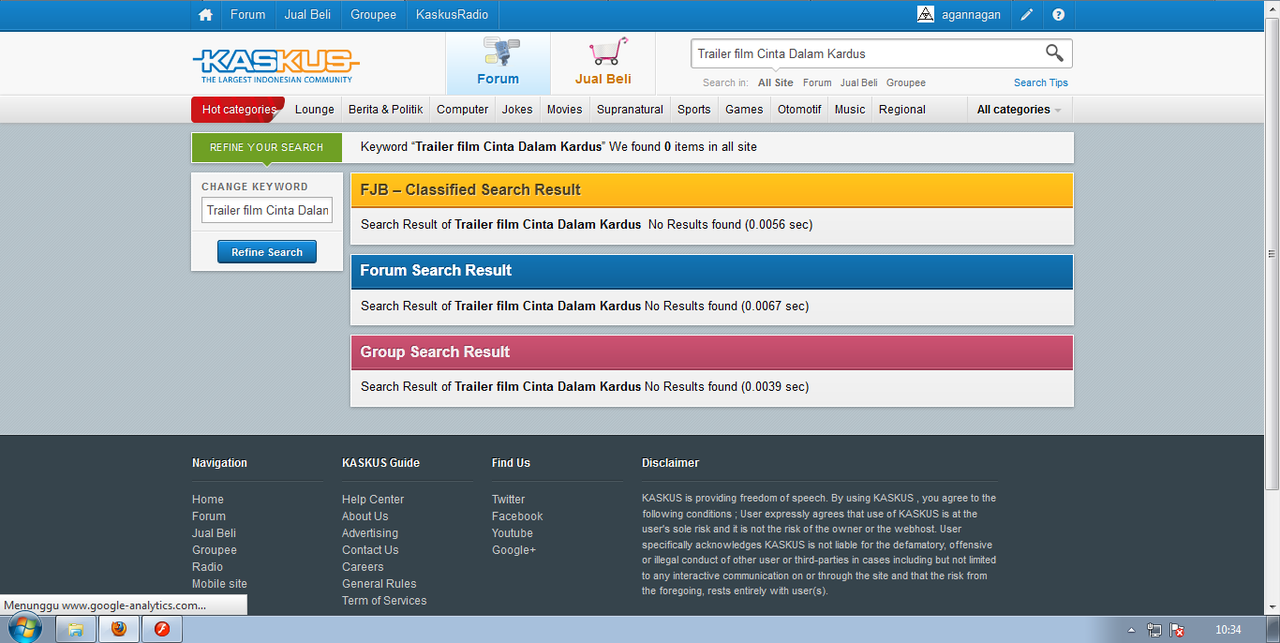Open footer Radio link
Viewport: 1280px width, 643px height.
207,567
